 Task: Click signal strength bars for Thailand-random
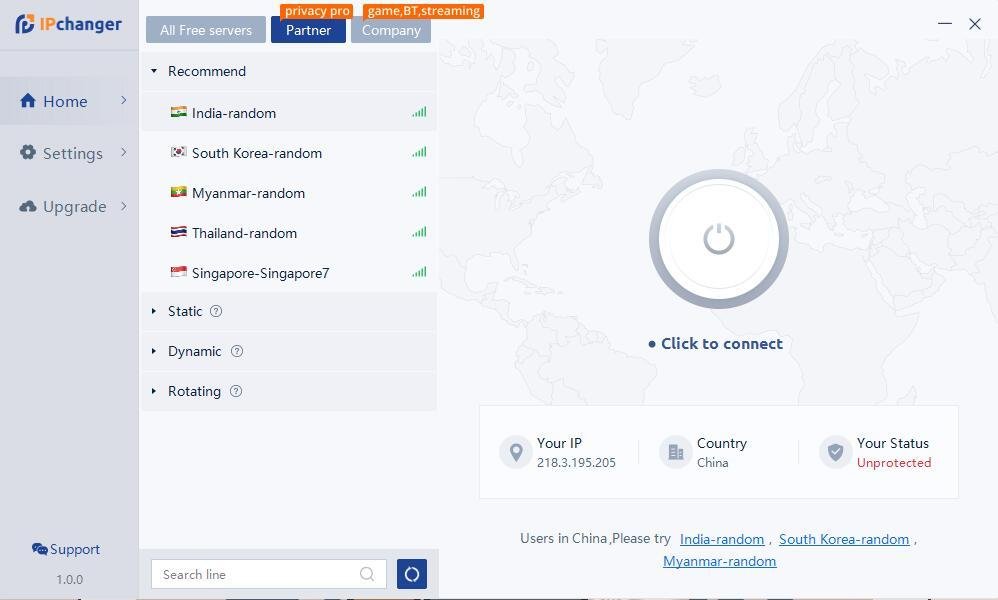coord(419,232)
